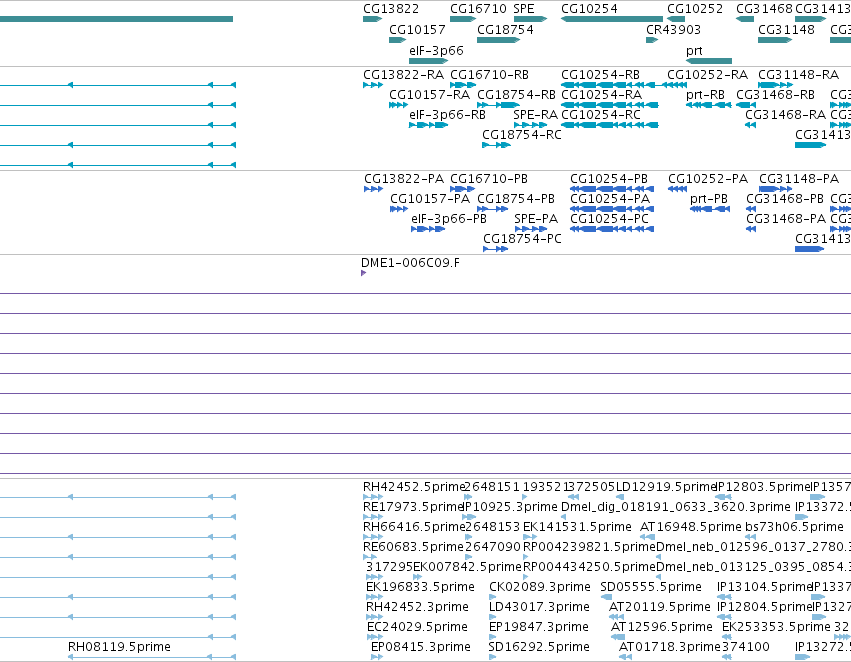Open the CG18754-PC protein label
This screenshot has width=851, height=662.
point(522,239)
